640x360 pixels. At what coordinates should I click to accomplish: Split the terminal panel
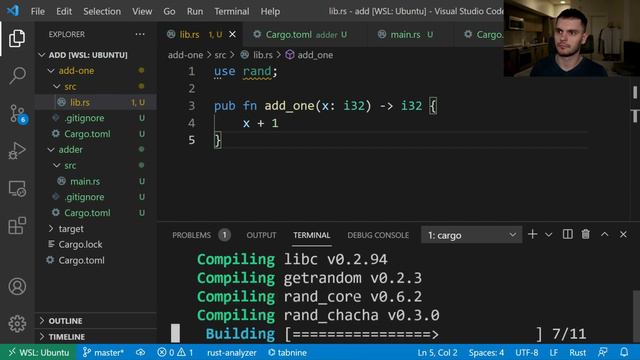(x=567, y=234)
